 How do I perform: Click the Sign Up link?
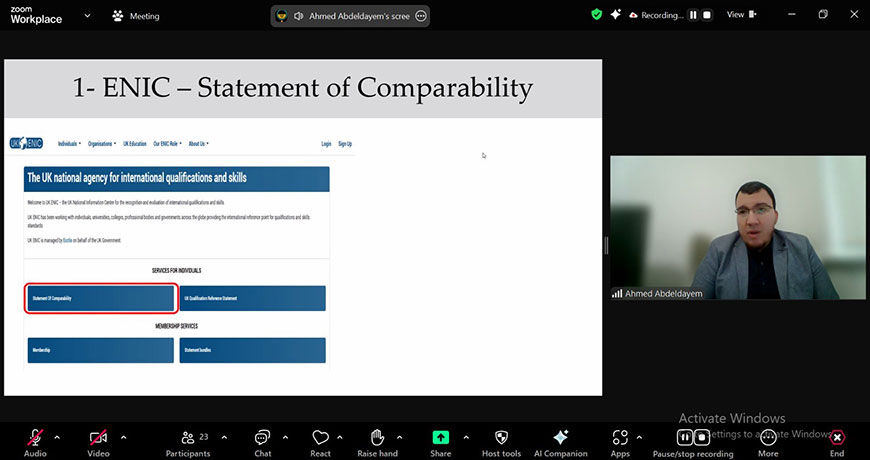click(345, 144)
